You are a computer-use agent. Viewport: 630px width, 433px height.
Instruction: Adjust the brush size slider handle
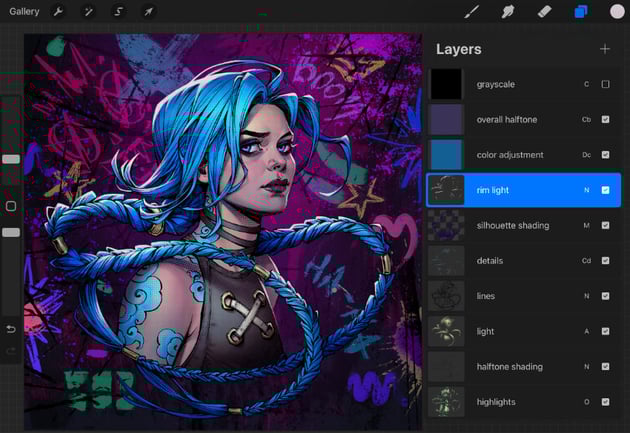(x=11, y=159)
